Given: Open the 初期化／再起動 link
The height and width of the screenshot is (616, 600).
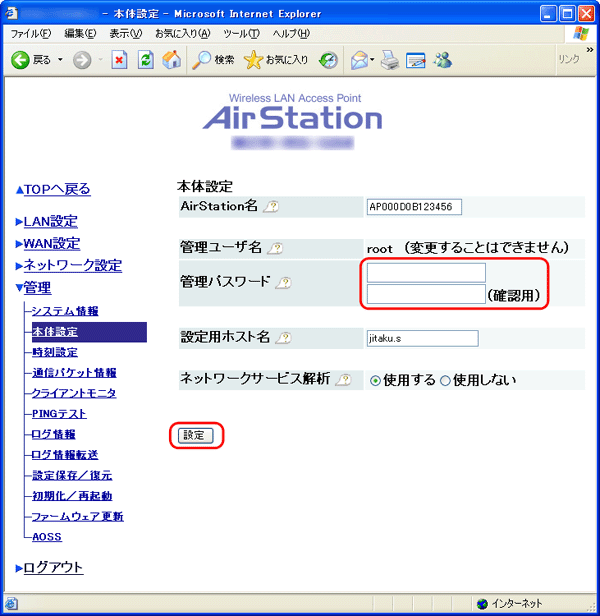Looking at the screenshot, I should pyautogui.click(x=72, y=496).
